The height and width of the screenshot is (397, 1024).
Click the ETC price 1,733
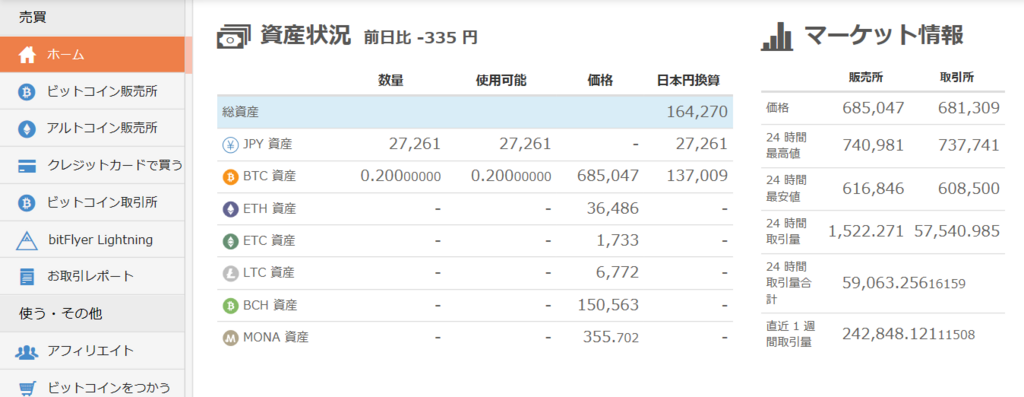(x=618, y=240)
